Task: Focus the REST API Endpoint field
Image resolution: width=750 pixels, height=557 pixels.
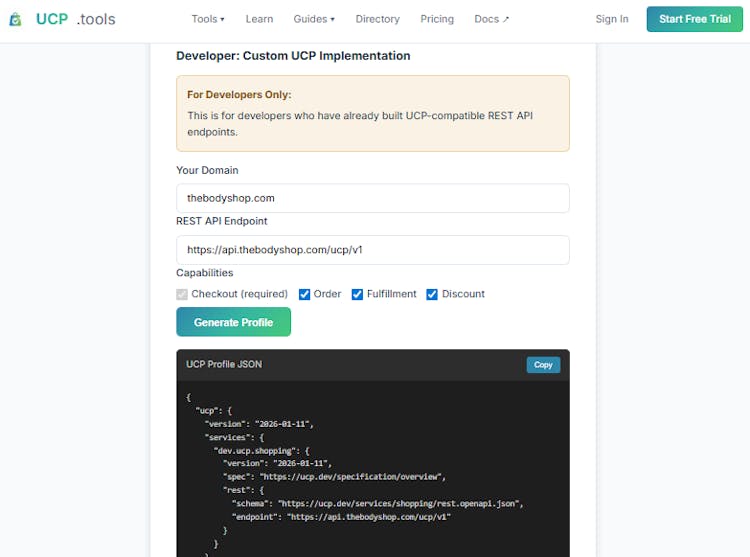Action: coord(372,250)
